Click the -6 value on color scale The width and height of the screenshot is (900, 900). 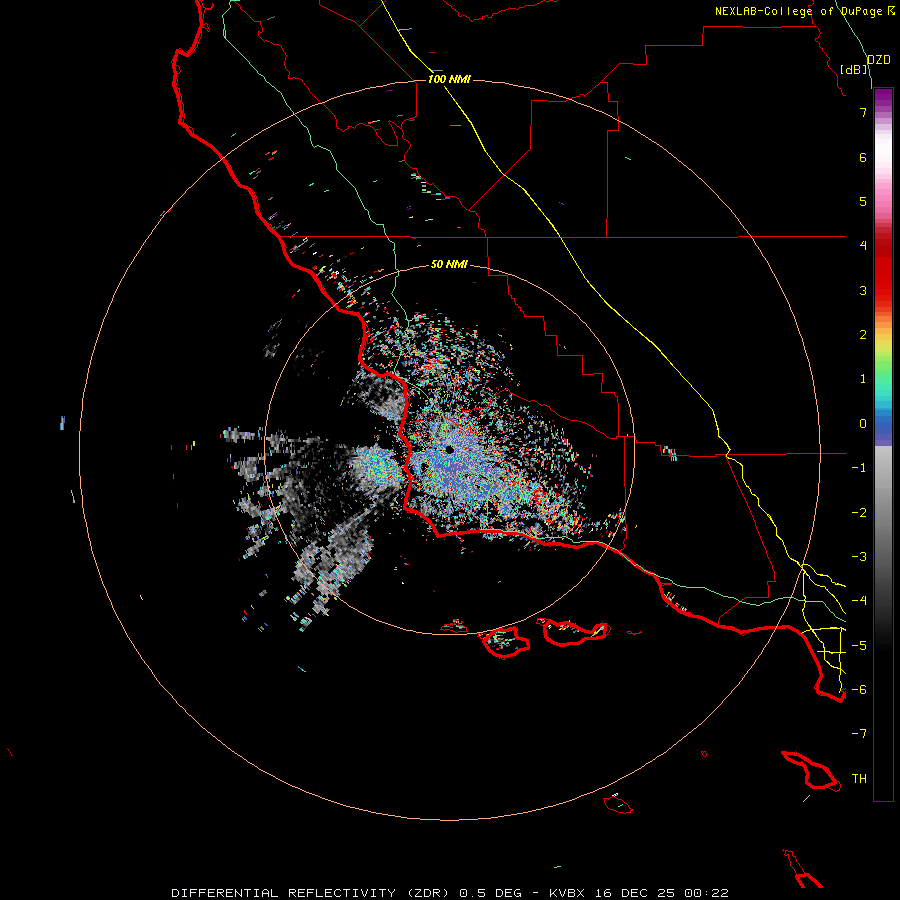(x=859, y=689)
